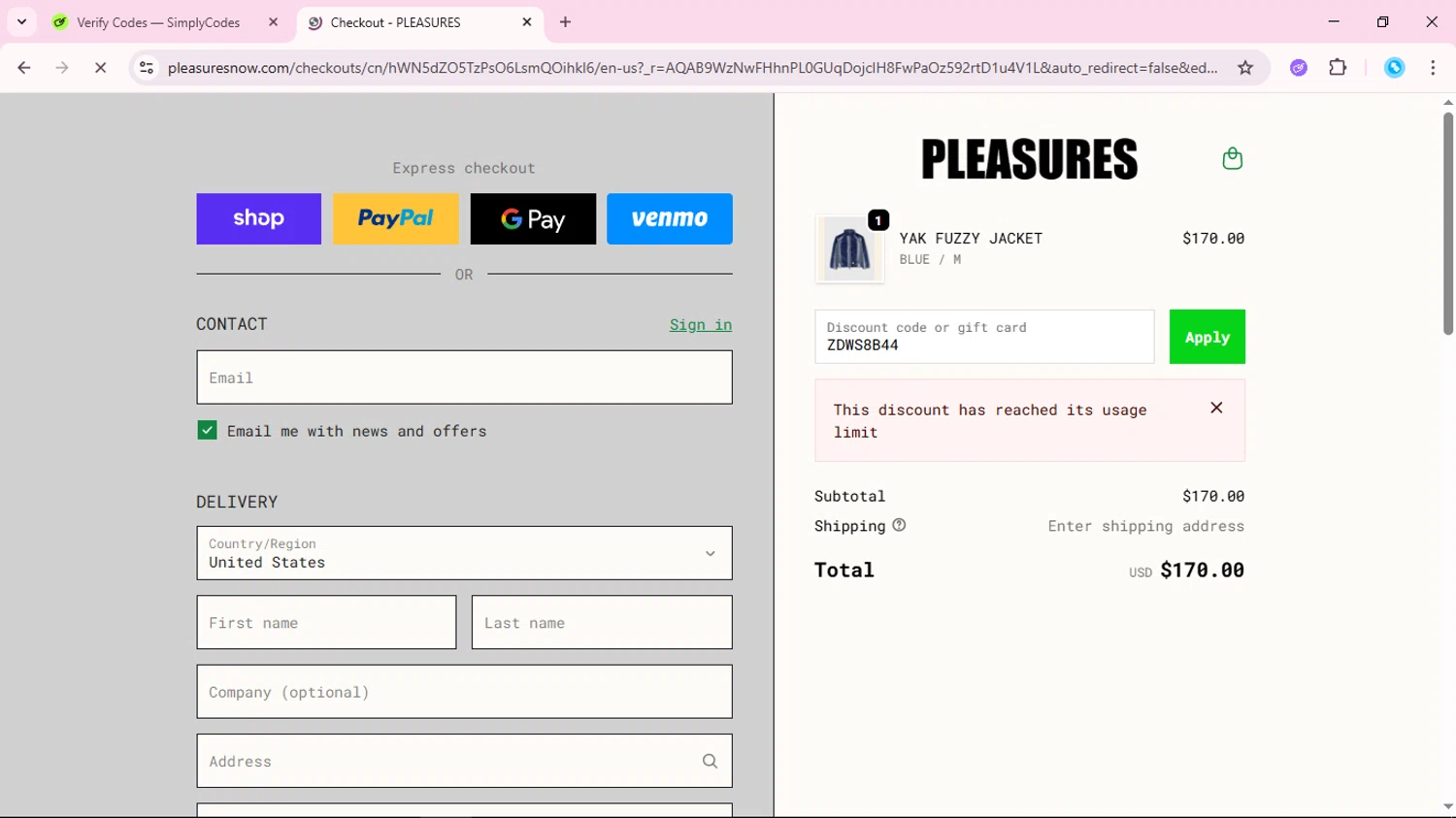Focus the Address input field
Image resolution: width=1456 pixels, height=818 pixels.
tap(464, 761)
